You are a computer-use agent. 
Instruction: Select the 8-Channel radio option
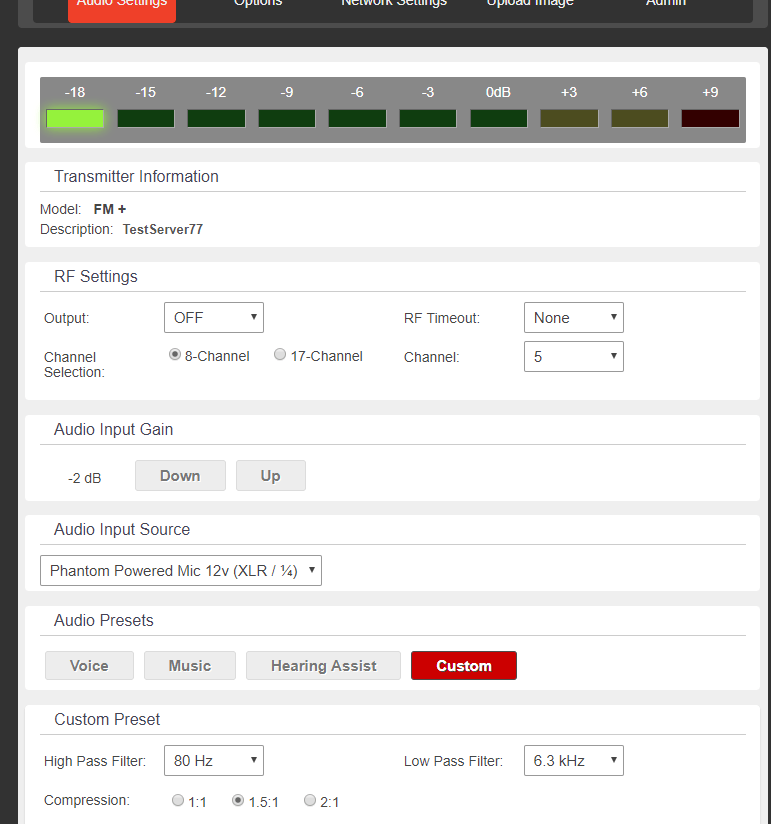175,355
